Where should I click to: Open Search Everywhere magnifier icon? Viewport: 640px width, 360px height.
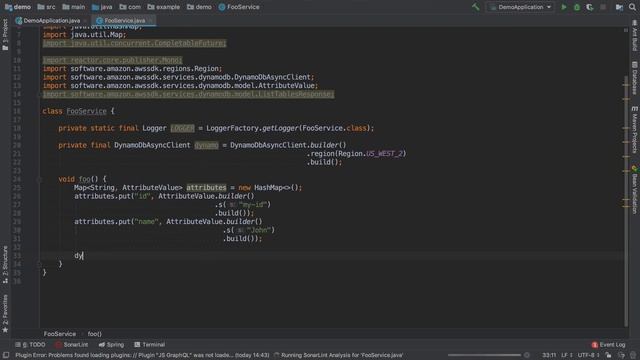point(632,7)
